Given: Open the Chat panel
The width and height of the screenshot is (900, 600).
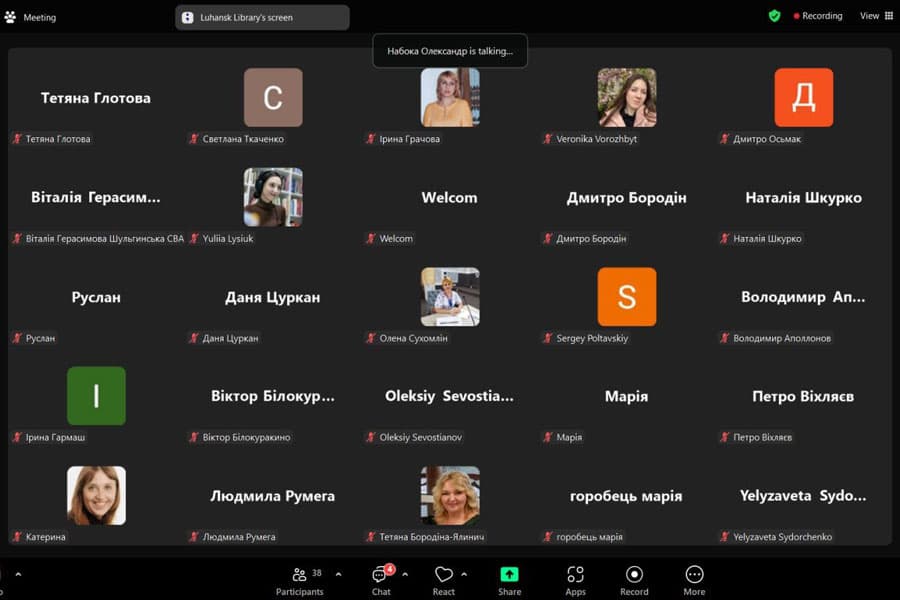Looking at the screenshot, I should 381,579.
